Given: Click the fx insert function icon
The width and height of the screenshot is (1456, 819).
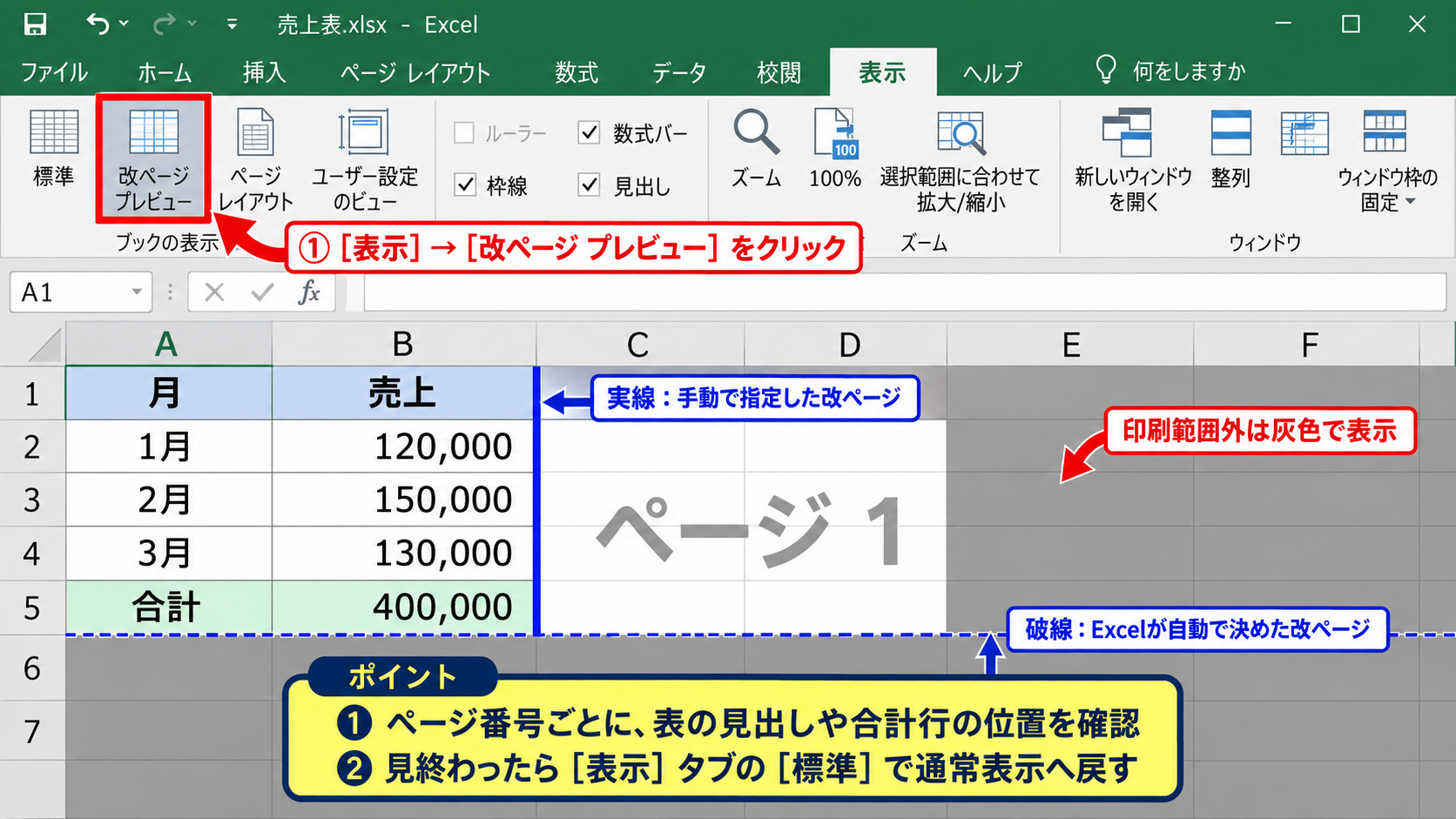Looking at the screenshot, I should 309,292.
